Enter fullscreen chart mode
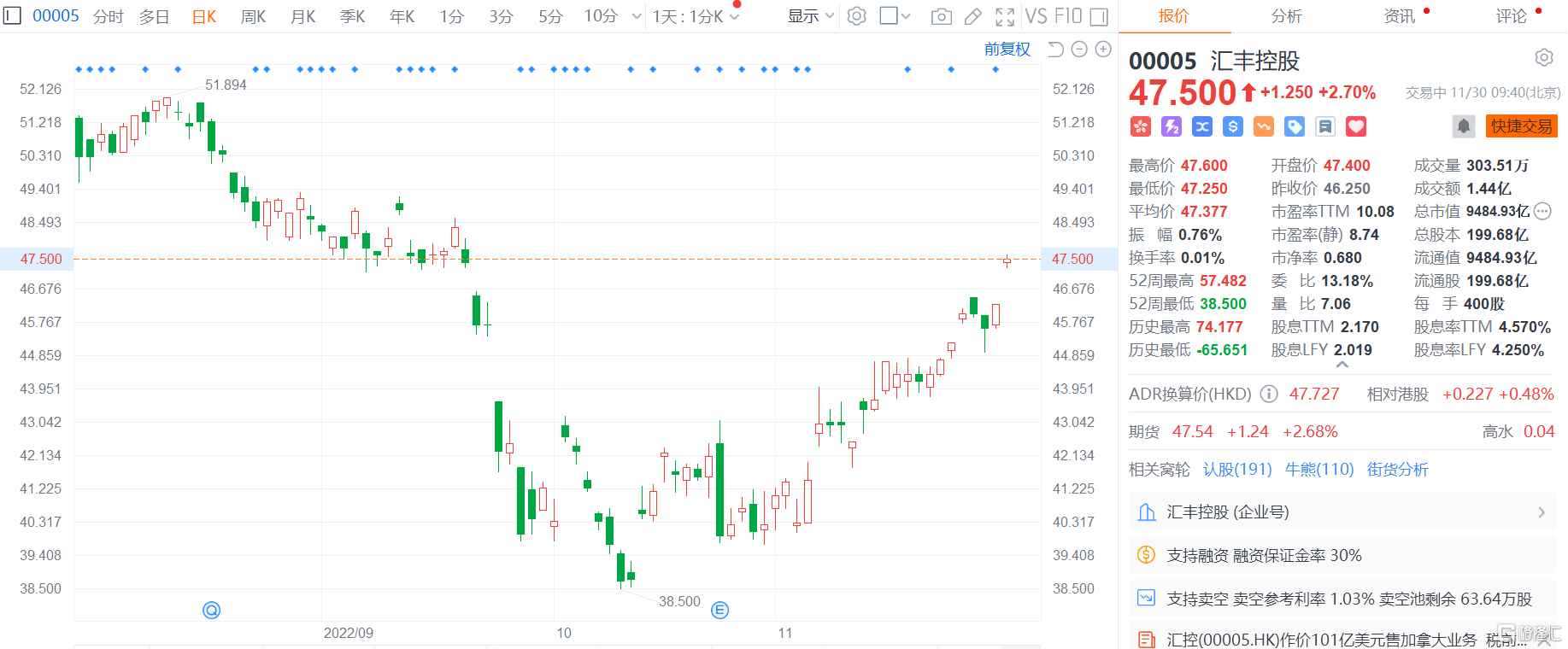The image size is (1568, 649). pos(1005,16)
